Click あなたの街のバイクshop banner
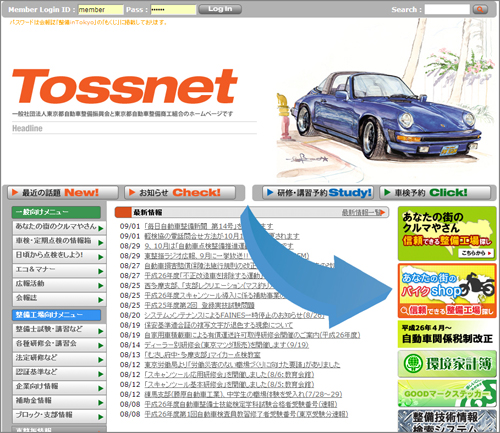The image size is (500, 433). 447,291
